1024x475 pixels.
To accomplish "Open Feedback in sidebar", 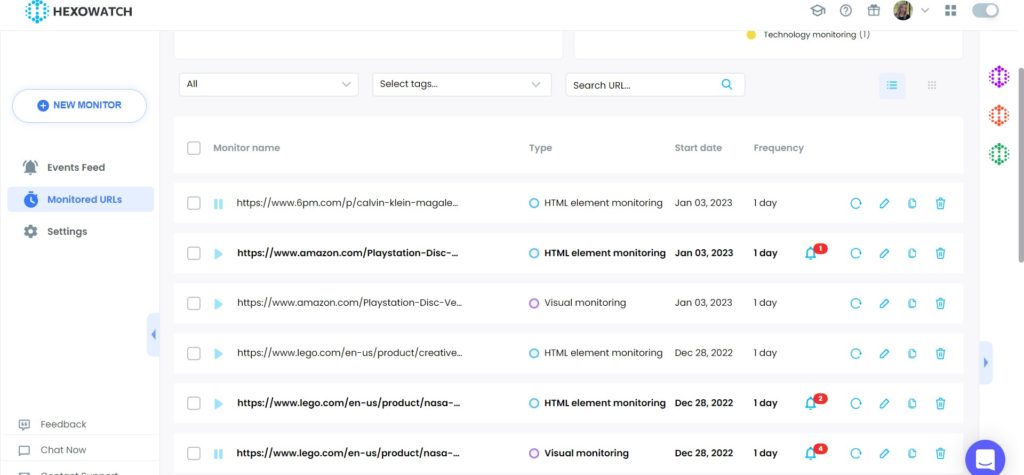I will [x=53, y=424].
